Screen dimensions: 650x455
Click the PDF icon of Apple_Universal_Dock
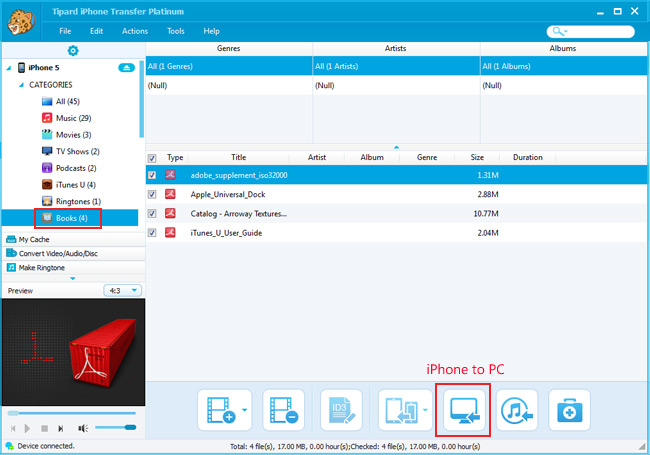[x=170, y=194]
